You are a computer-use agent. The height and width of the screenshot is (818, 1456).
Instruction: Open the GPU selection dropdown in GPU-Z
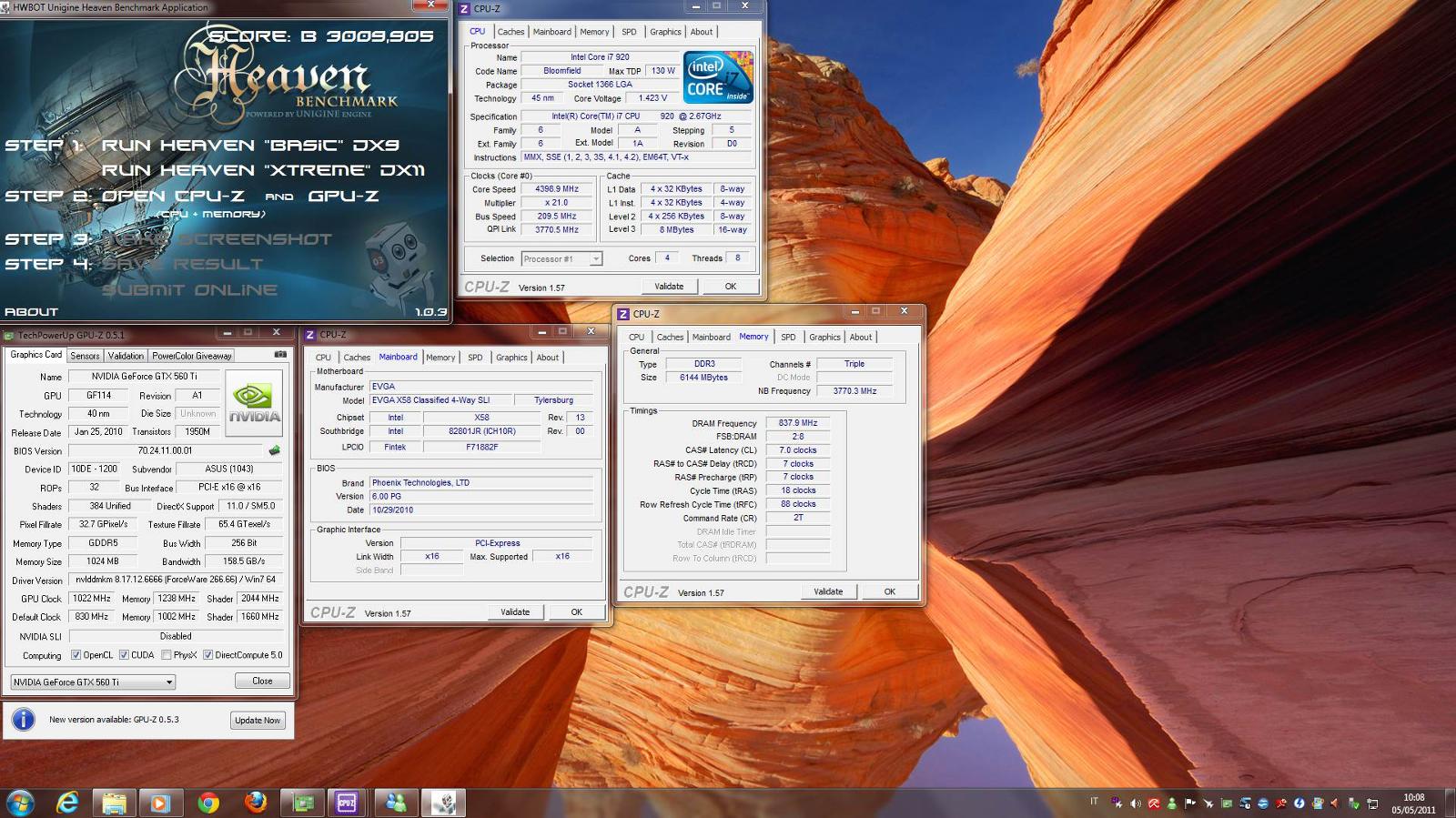[x=93, y=682]
